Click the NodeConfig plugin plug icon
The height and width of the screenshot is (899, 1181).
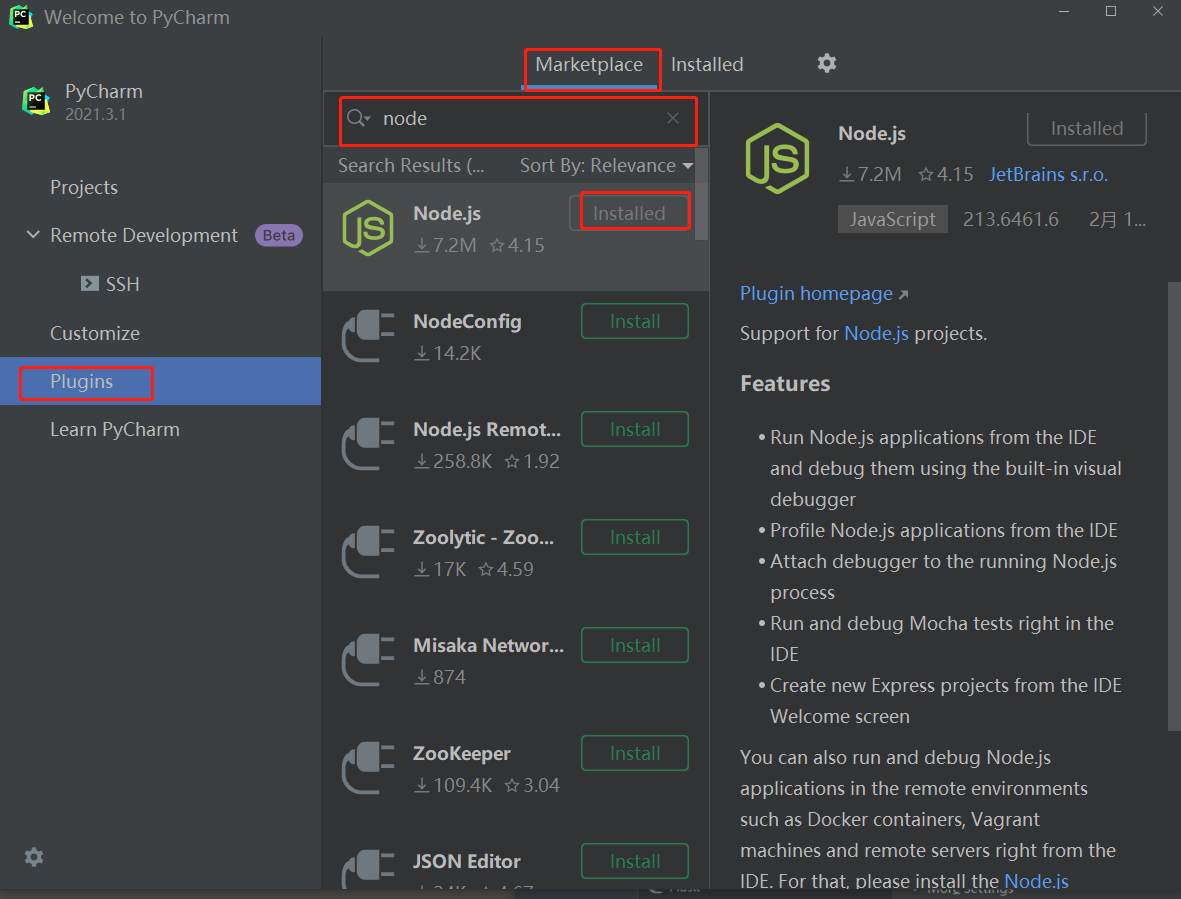(368, 337)
